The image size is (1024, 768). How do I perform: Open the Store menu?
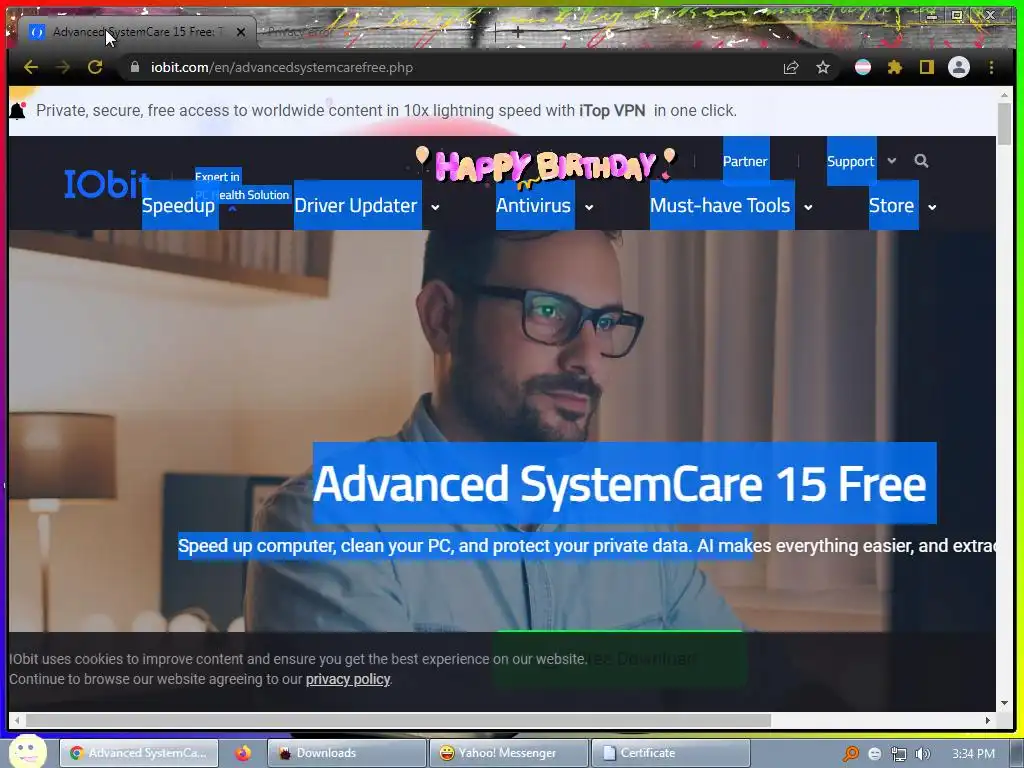891,206
